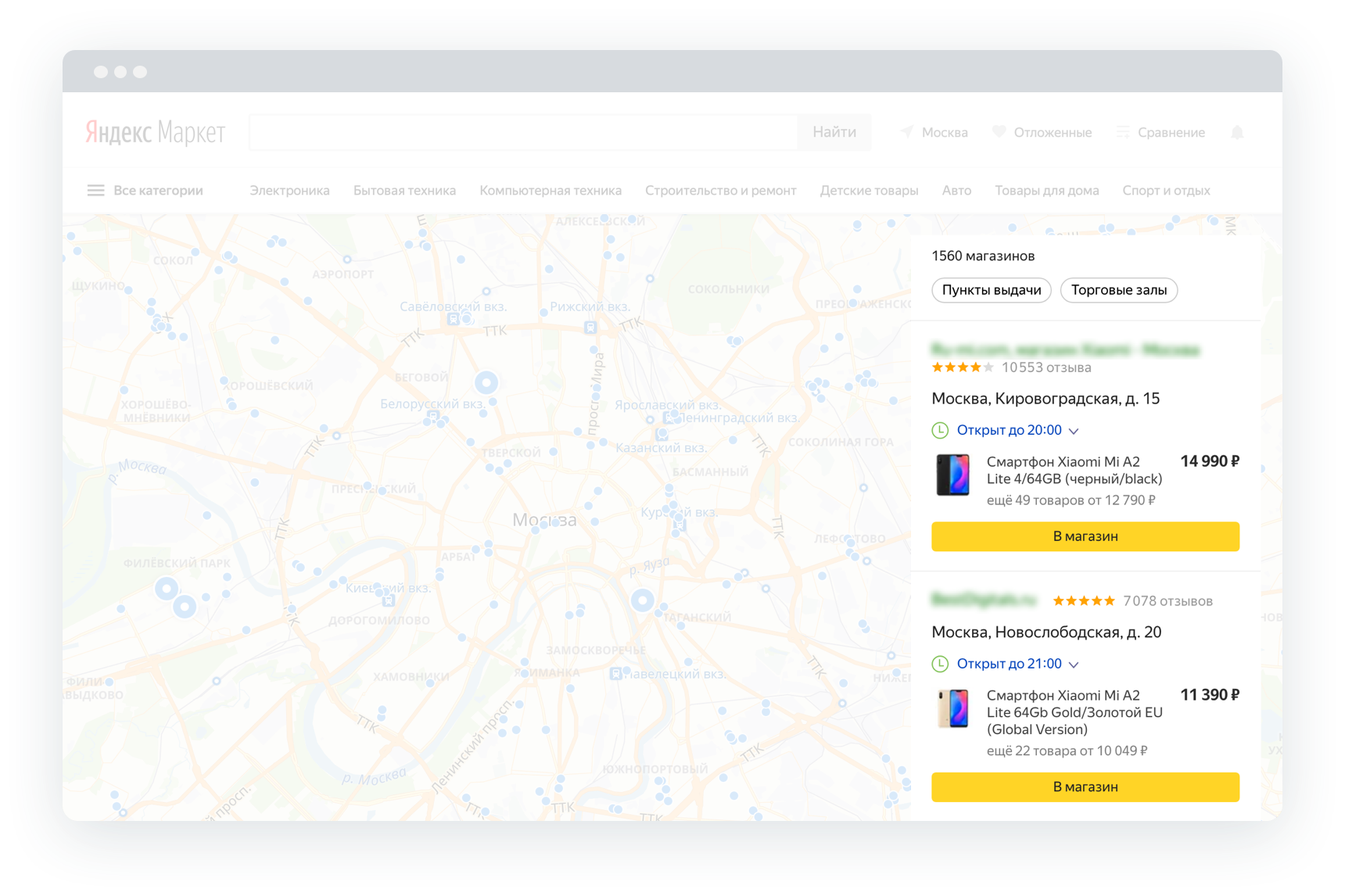1345x896 pixels.
Task: Click В магазин for Кировоградская store
Action: pos(1085,536)
